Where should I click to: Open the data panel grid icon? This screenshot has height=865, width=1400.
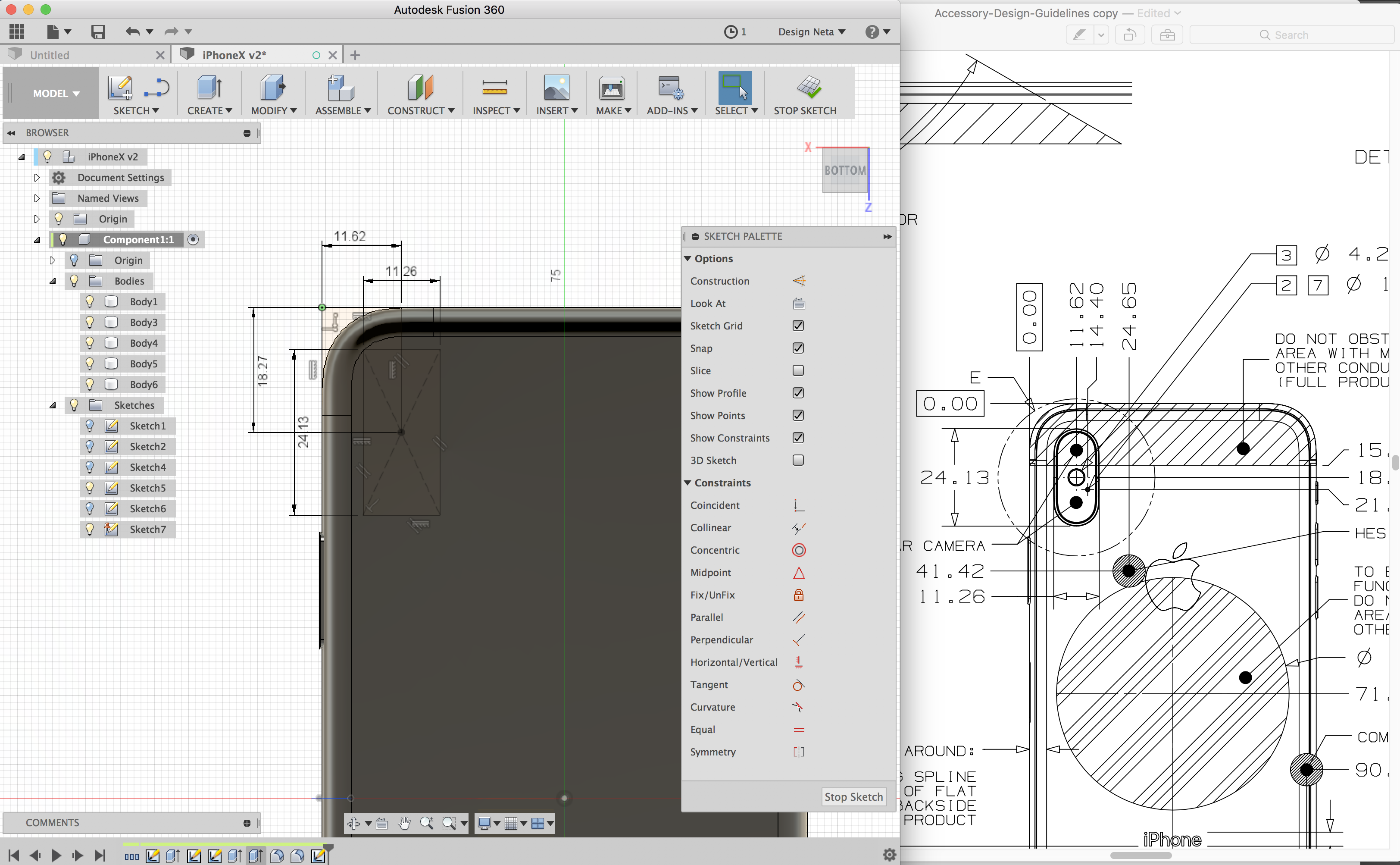(16, 32)
